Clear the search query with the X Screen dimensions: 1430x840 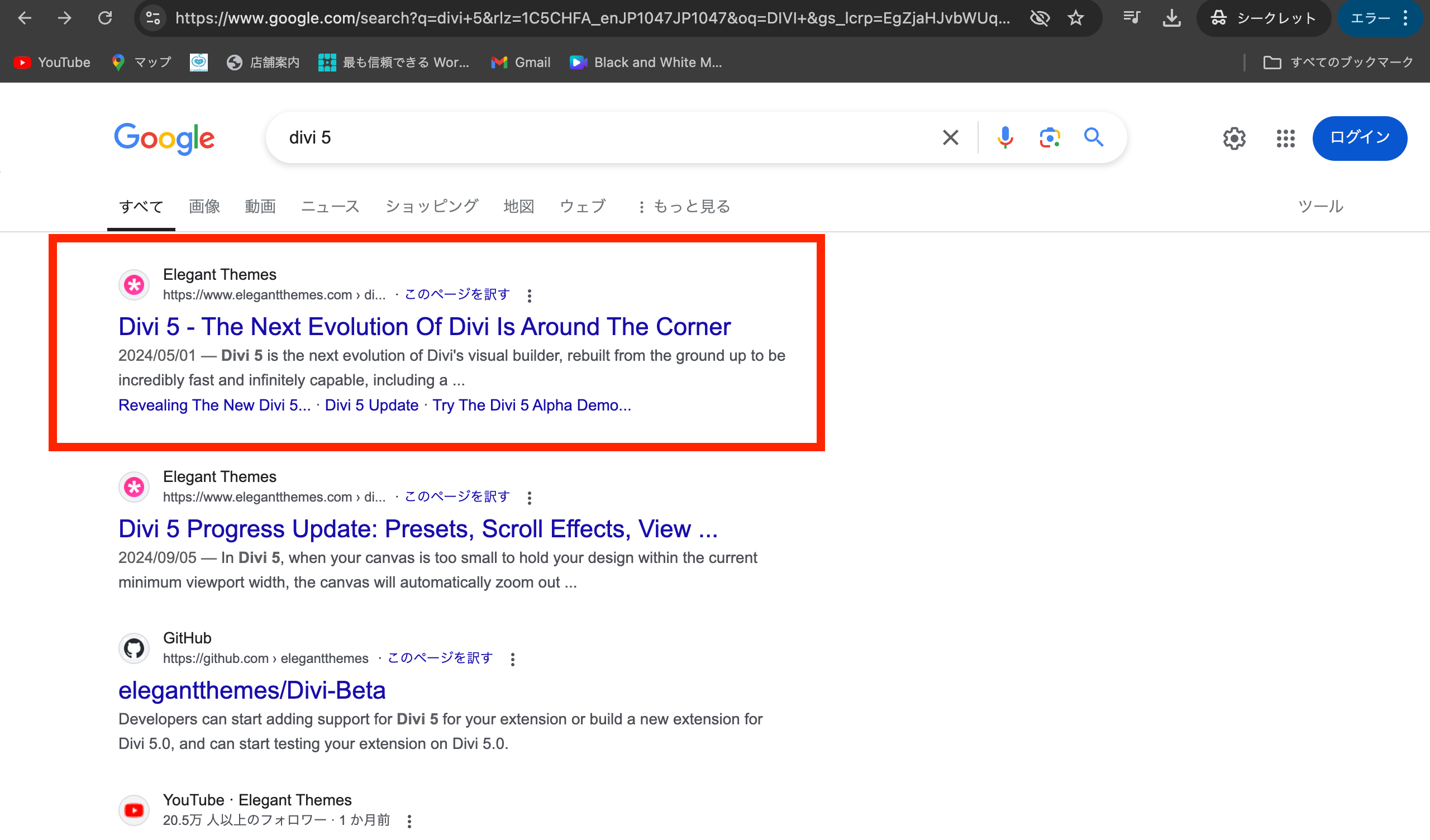pos(951,138)
